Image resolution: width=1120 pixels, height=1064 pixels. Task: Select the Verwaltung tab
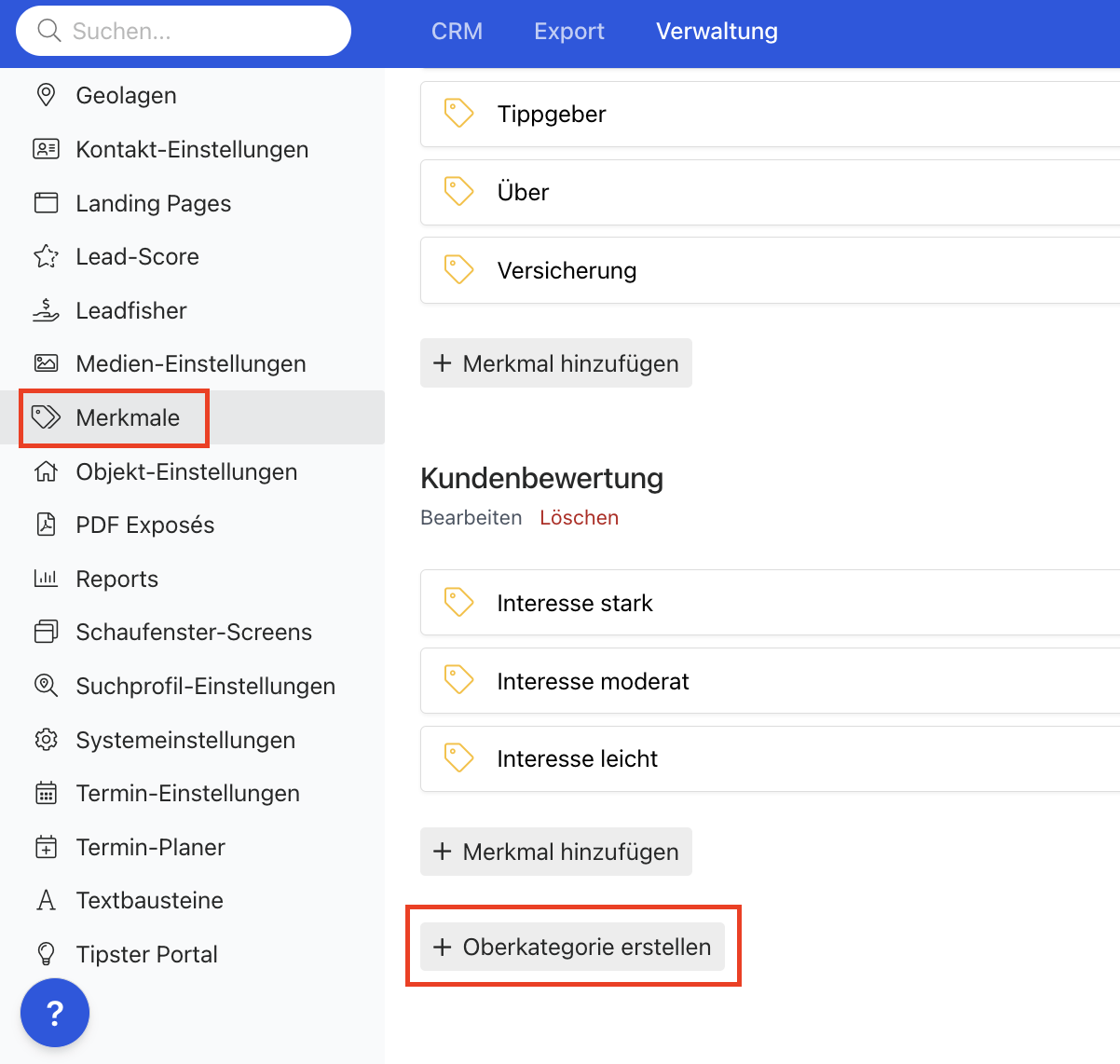(x=717, y=31)
